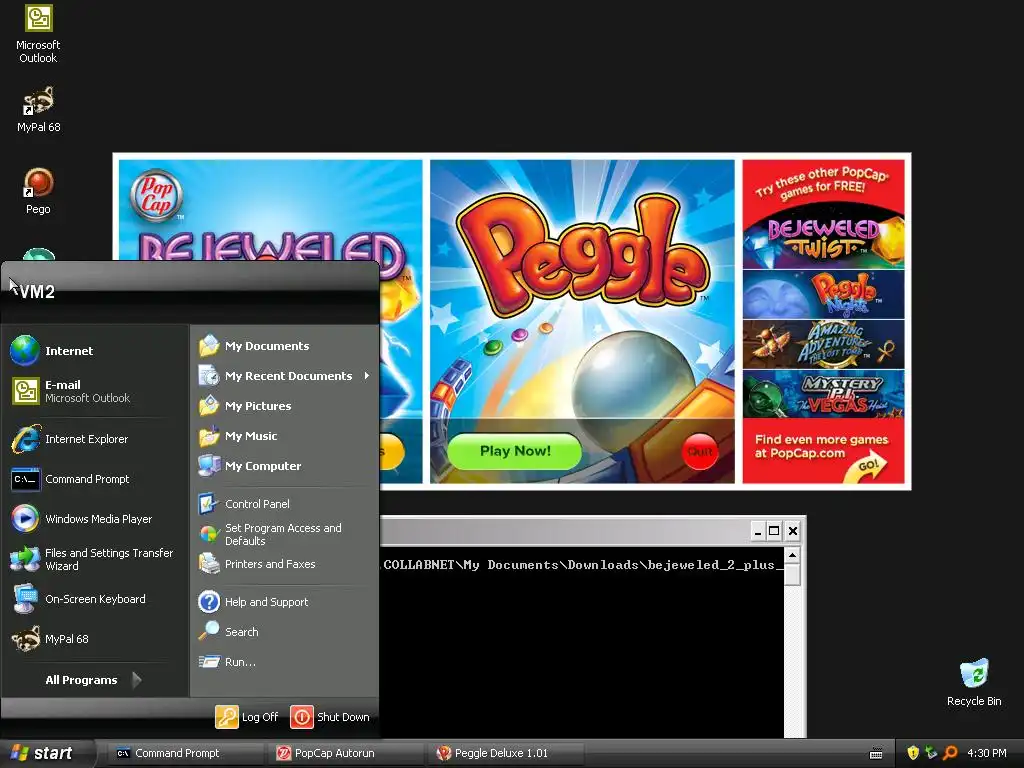1024x768 pixels.
Task: Open My Documents folder
Action: pyautogui.click(x=285, y=345)
